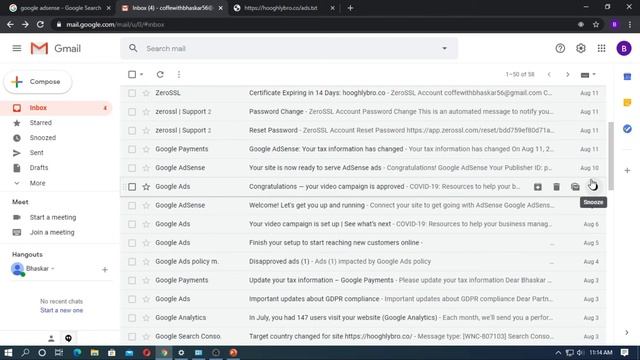The width and height of the screenshot is (640, 360).
Task: Open the select dropdown arrow next to checkbox
Action: click(x=142, y=75)
